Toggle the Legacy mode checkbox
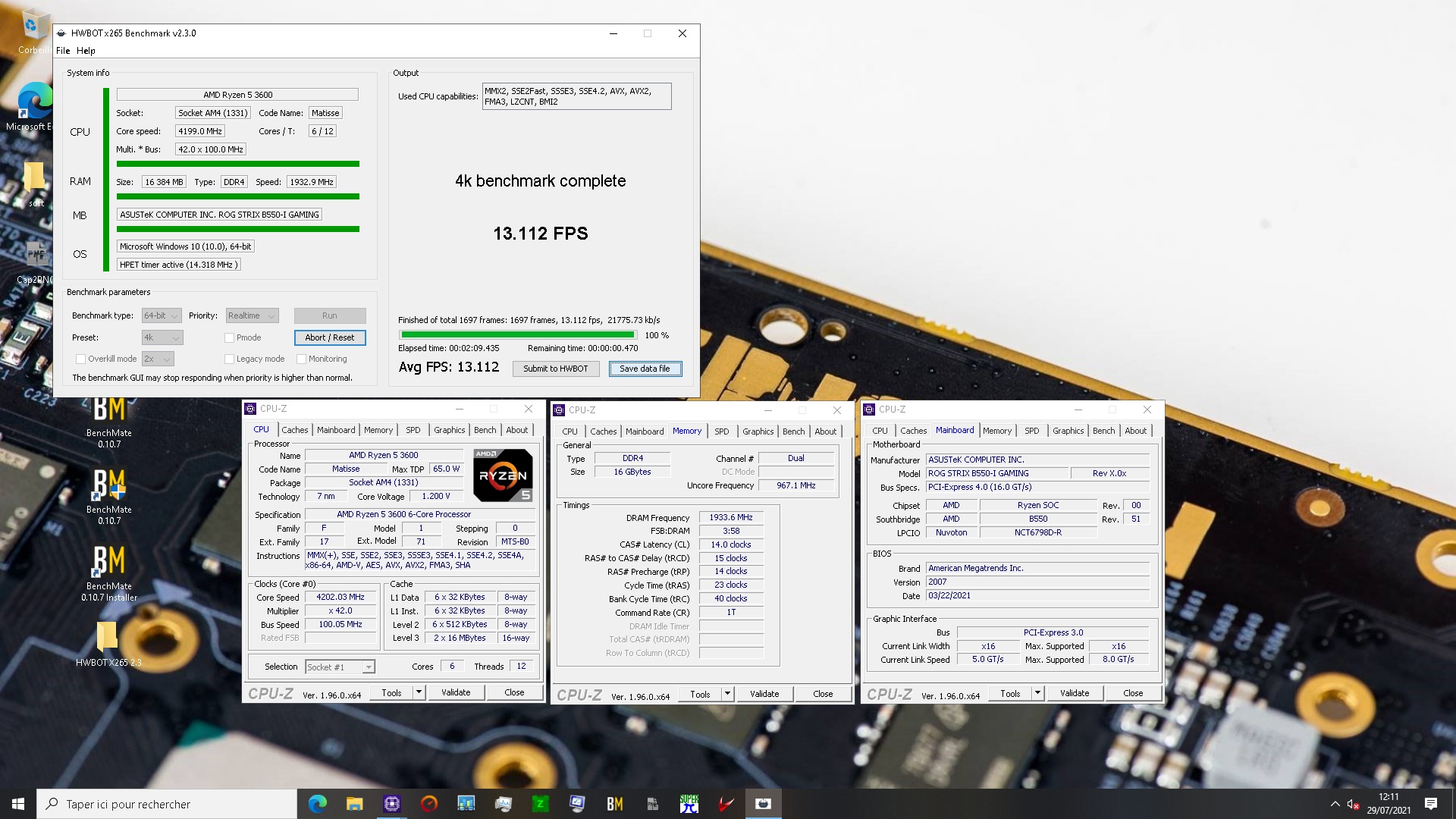Viewport: 1456px width, 819px height. click(229, 359)
